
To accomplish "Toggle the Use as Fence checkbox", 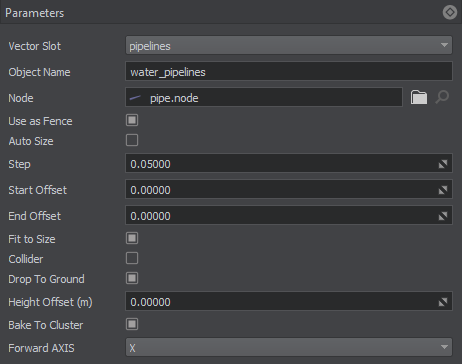I will [x=132, y=120].
